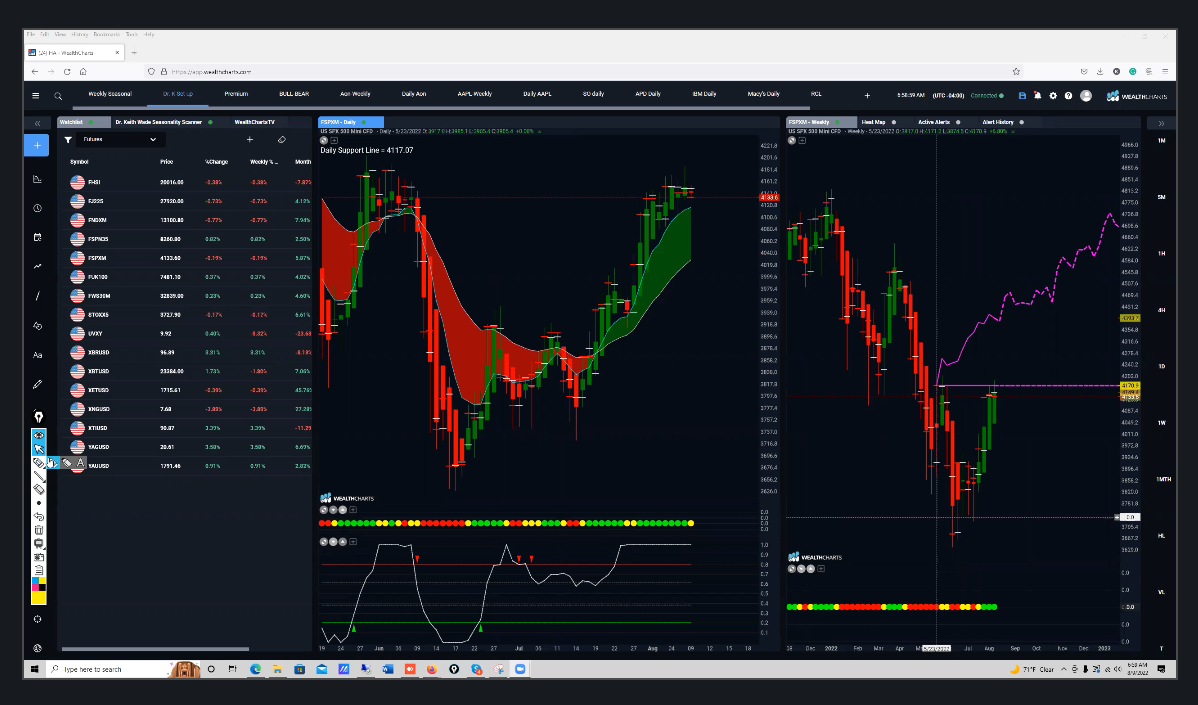Image resolution: width=1198 pixels, height=705 pixels.
Task: Select the Aa text tool in sidebar
Action: (37, 355)
